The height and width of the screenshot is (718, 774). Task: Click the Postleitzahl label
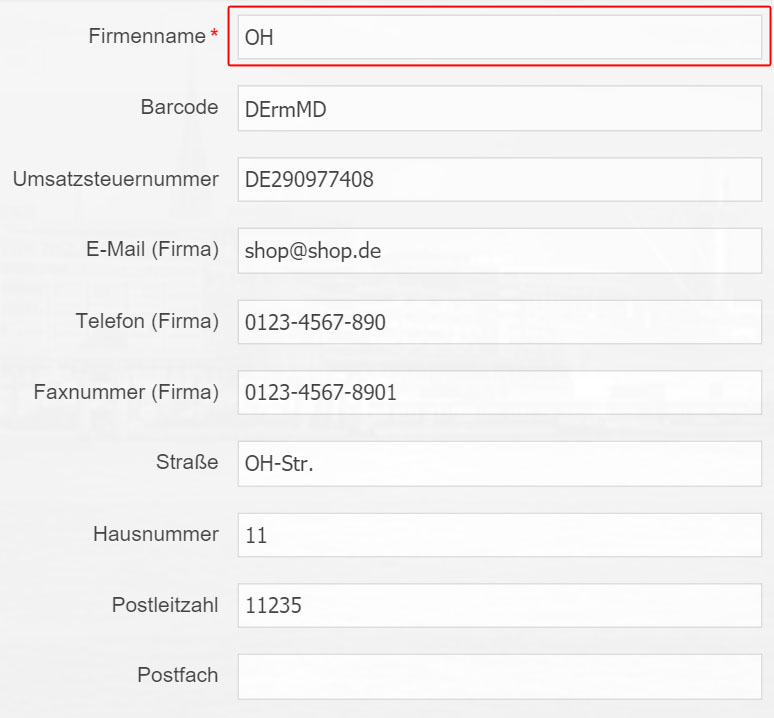(x=165, y=605)
